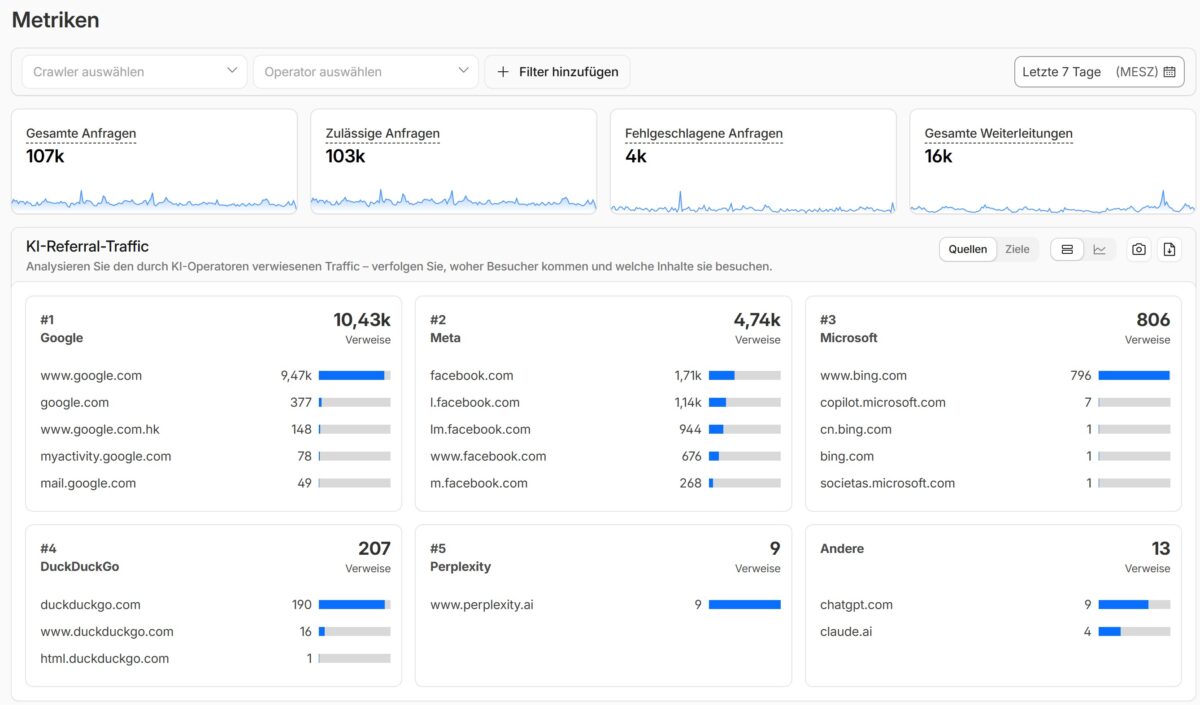Click the Filter hinzufügen button
1200x705 pixels.
tap(557, 72)
